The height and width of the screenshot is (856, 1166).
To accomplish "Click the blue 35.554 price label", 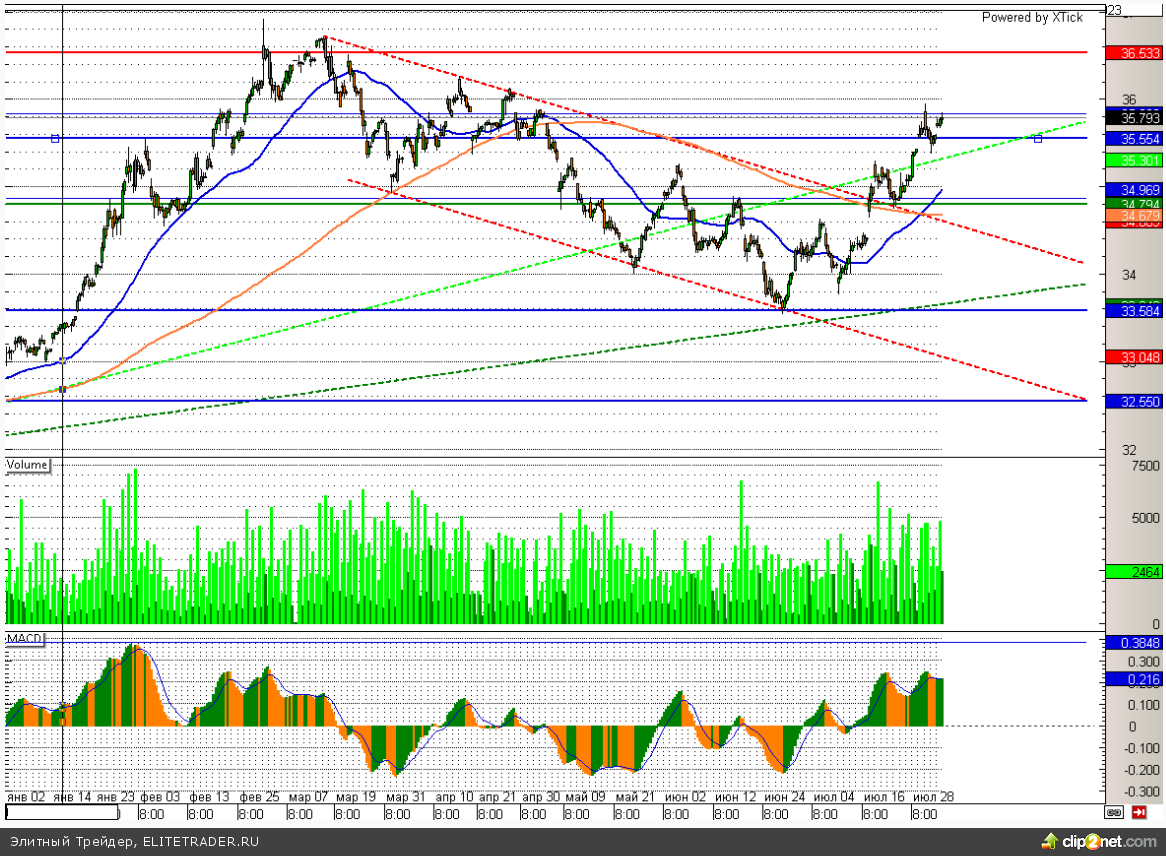I will coord(1134,139).
